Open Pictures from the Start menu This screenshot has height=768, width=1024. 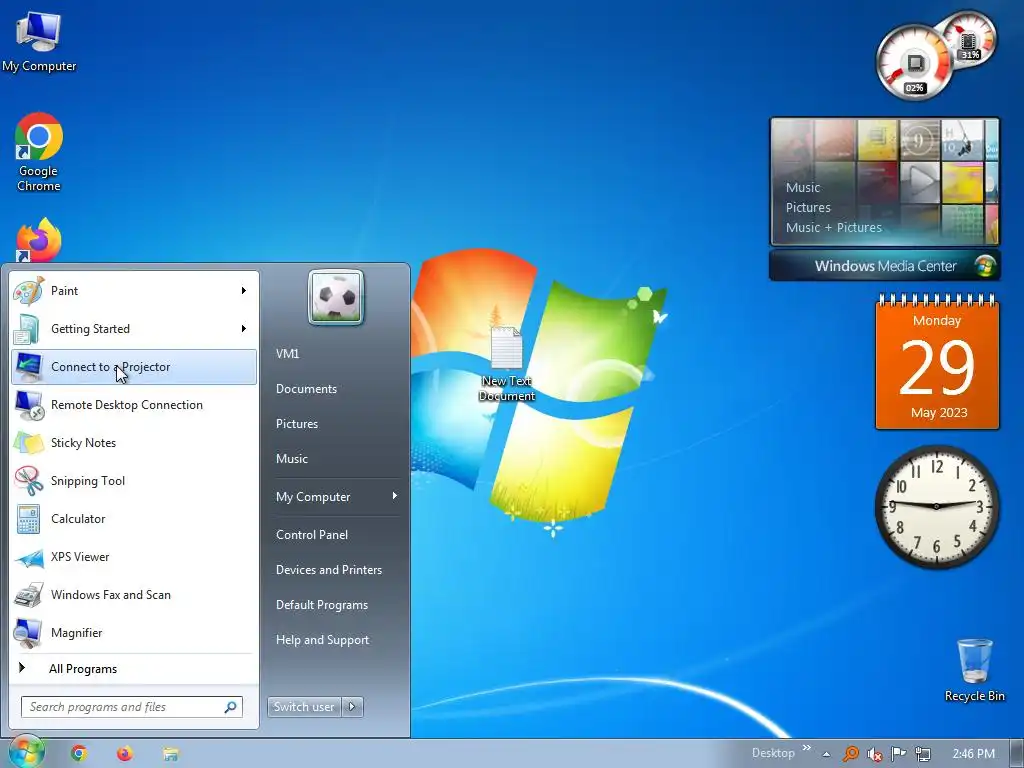point(296,424)
